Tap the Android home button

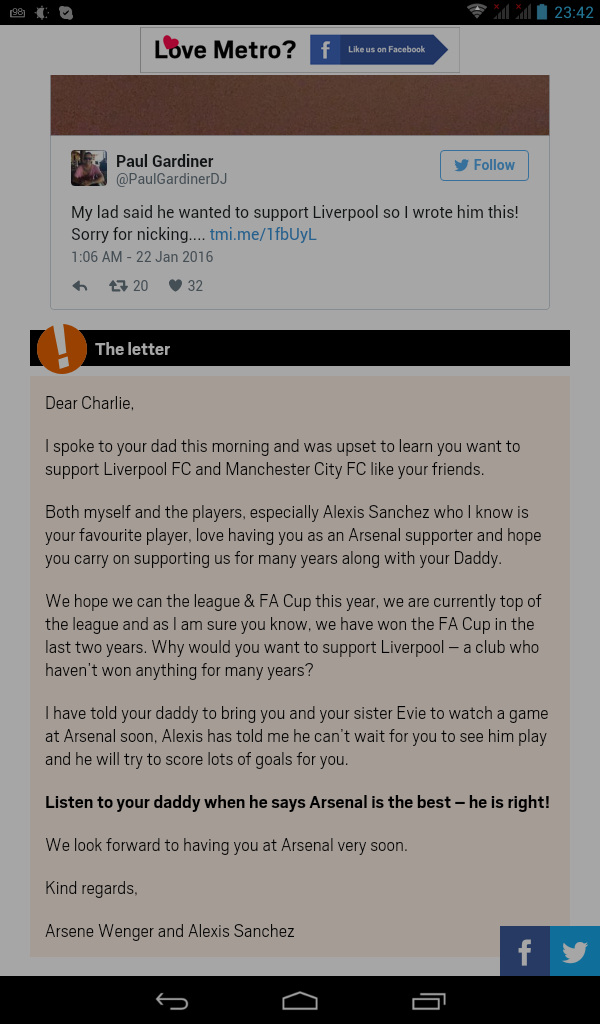pos(300,1000)
